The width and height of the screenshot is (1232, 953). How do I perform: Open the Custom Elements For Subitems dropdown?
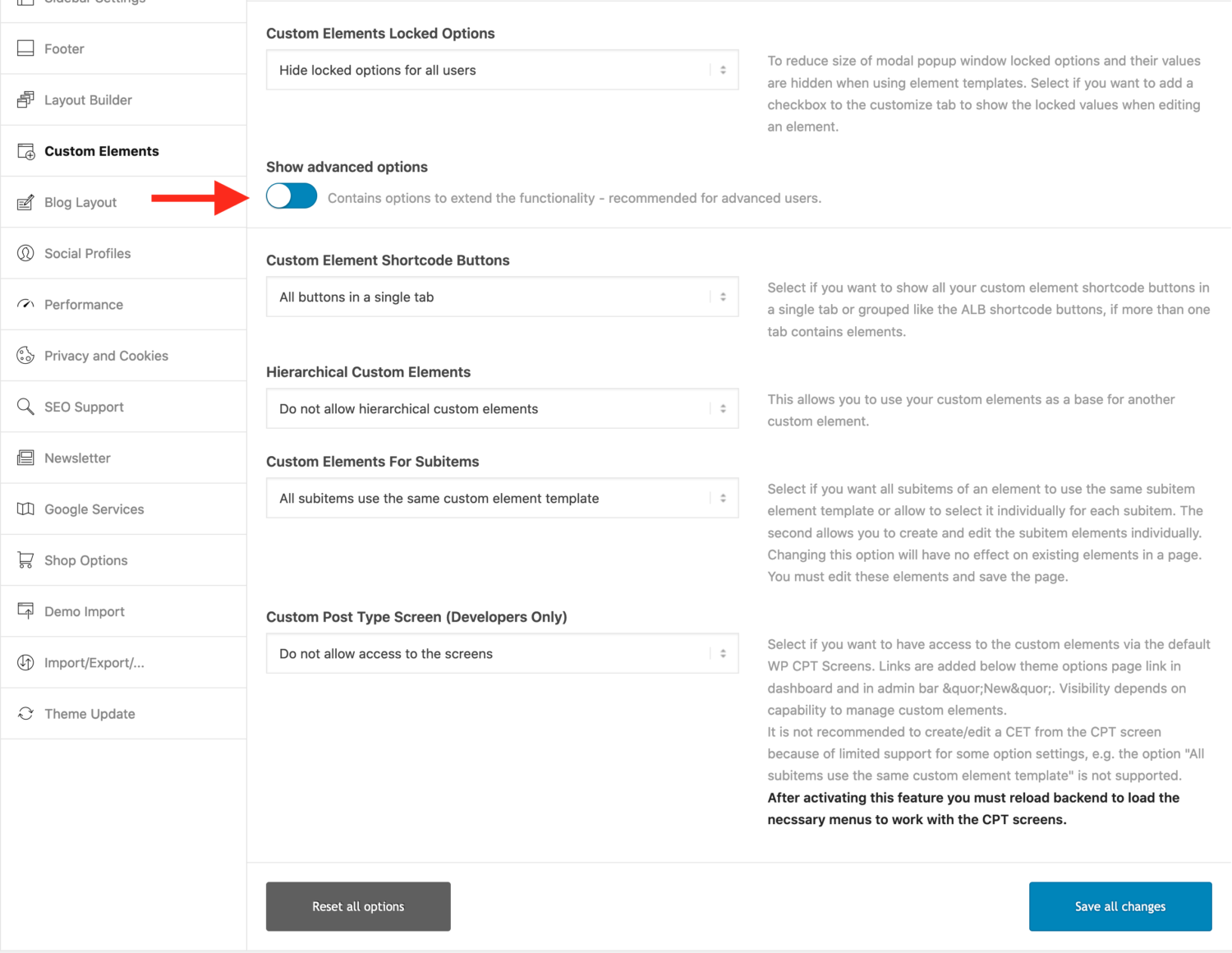(x=502, y=498)
